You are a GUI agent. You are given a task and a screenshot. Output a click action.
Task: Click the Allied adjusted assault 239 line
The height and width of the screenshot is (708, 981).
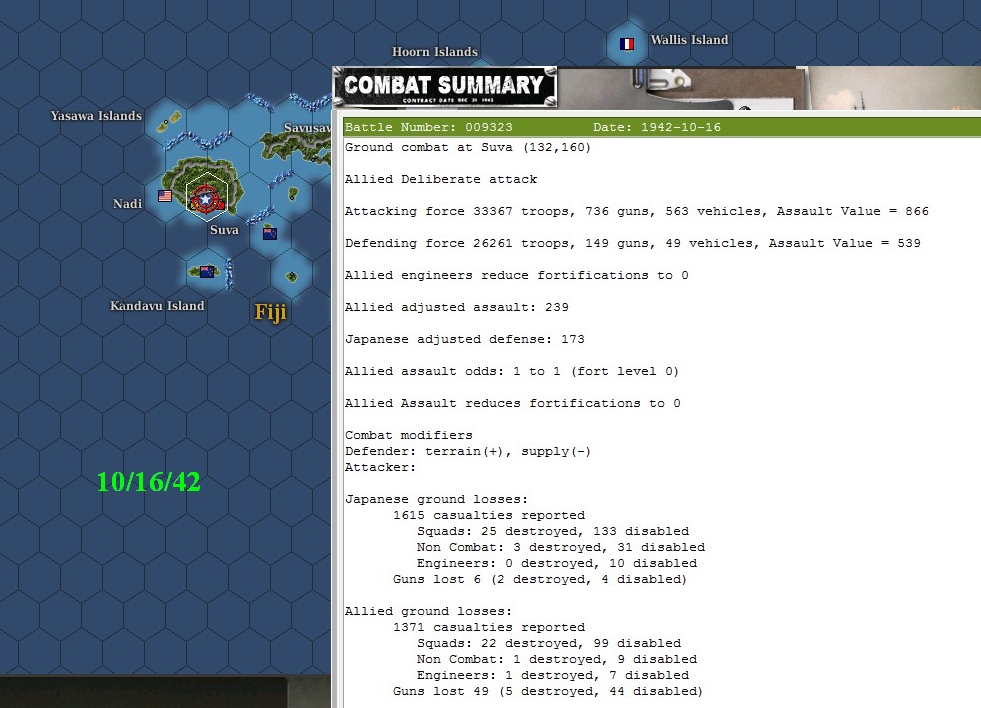[457, 307]
